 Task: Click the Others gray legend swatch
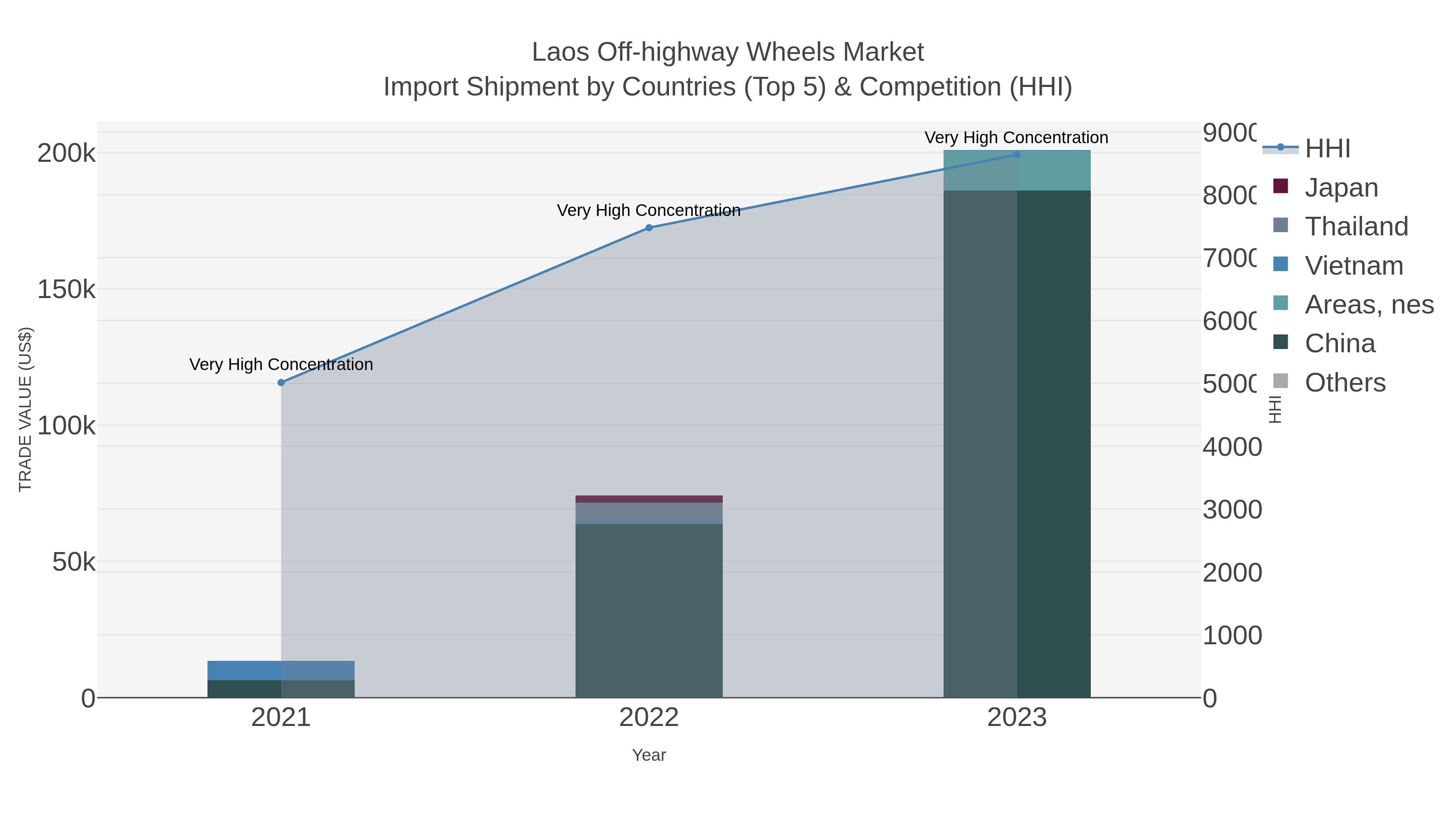[1280, 381]
